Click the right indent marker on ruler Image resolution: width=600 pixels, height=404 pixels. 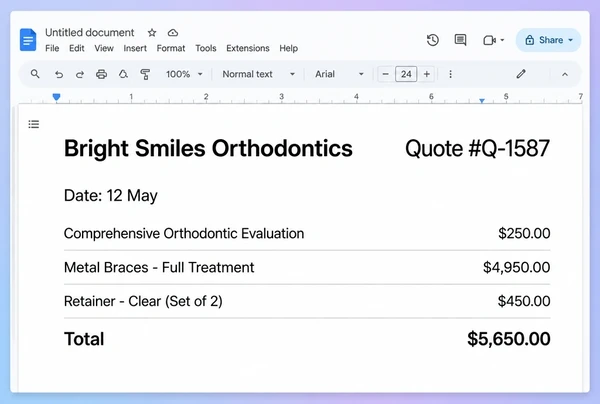click(482, 101)
